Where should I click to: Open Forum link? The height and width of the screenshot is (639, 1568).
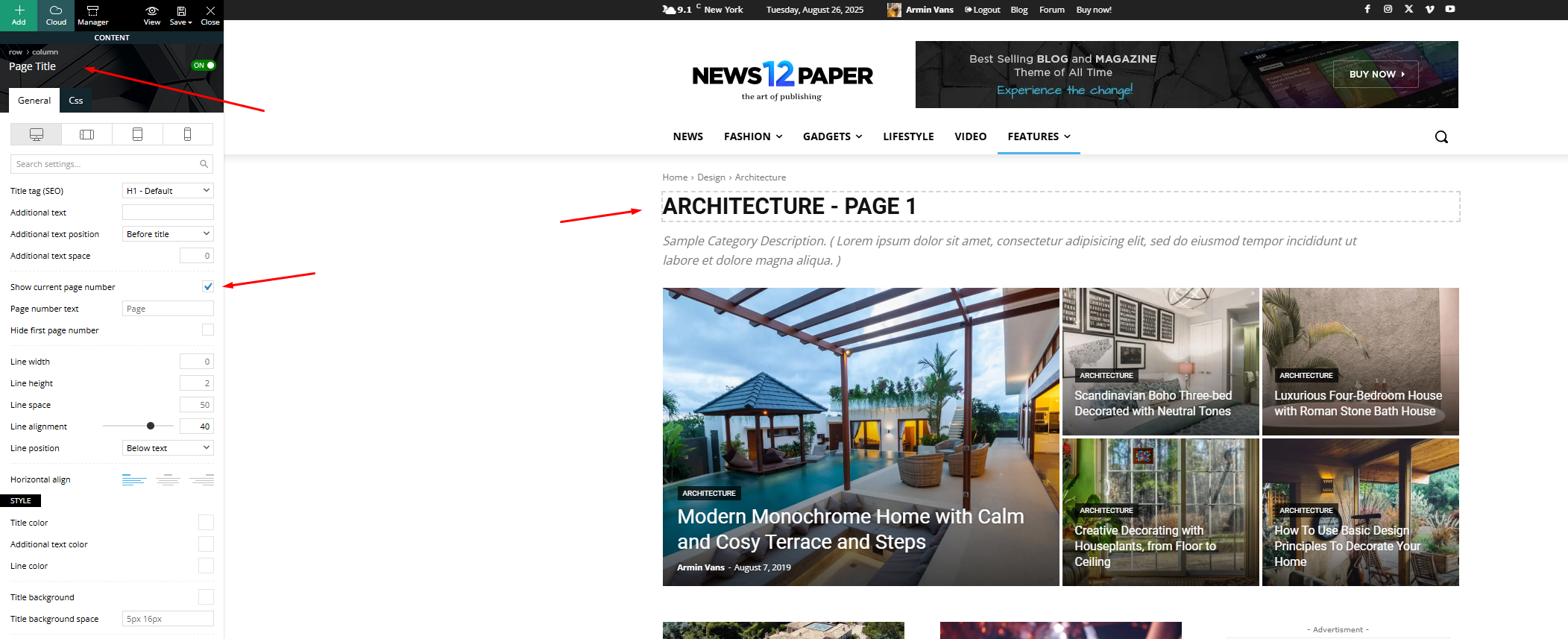coord(1051,10)
